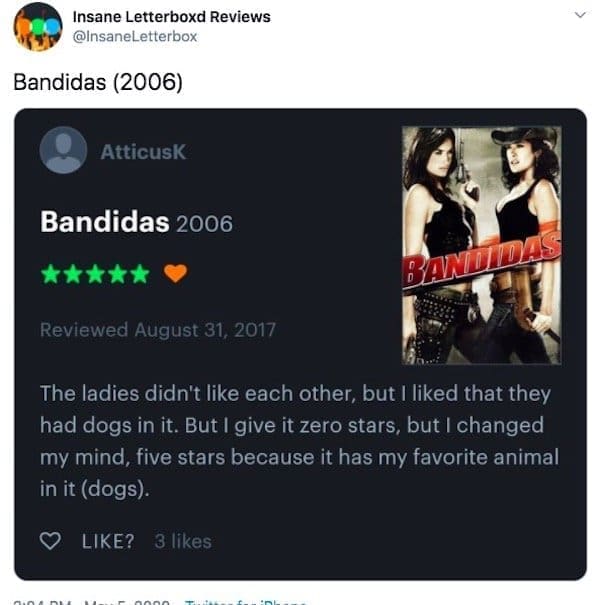This screenshot has height=605, width=600.
Task: Click the green five-star rating
Action: (95, 274)
